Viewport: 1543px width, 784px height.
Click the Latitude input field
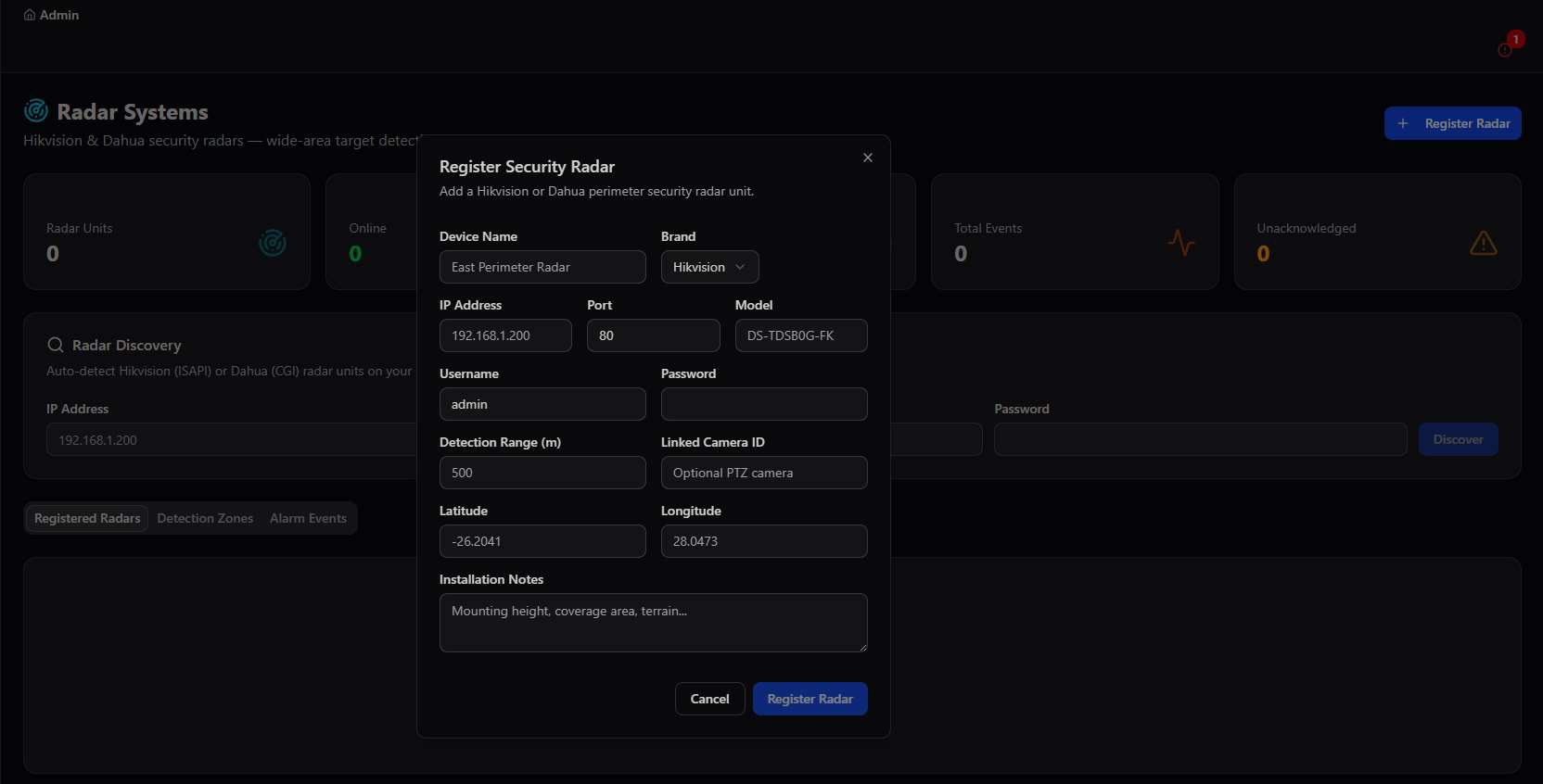pyautogui.click(x=542, y=541)
